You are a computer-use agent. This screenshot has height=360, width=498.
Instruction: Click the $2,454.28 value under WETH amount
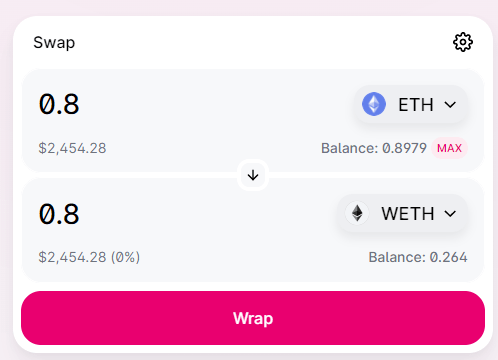tap(72, 257)
